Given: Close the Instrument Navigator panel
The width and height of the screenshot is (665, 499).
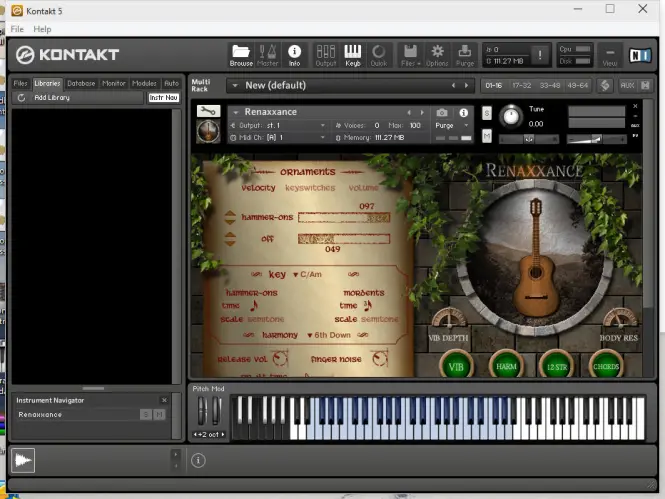Looking at the screenshot, I should [x=164, y=400].
